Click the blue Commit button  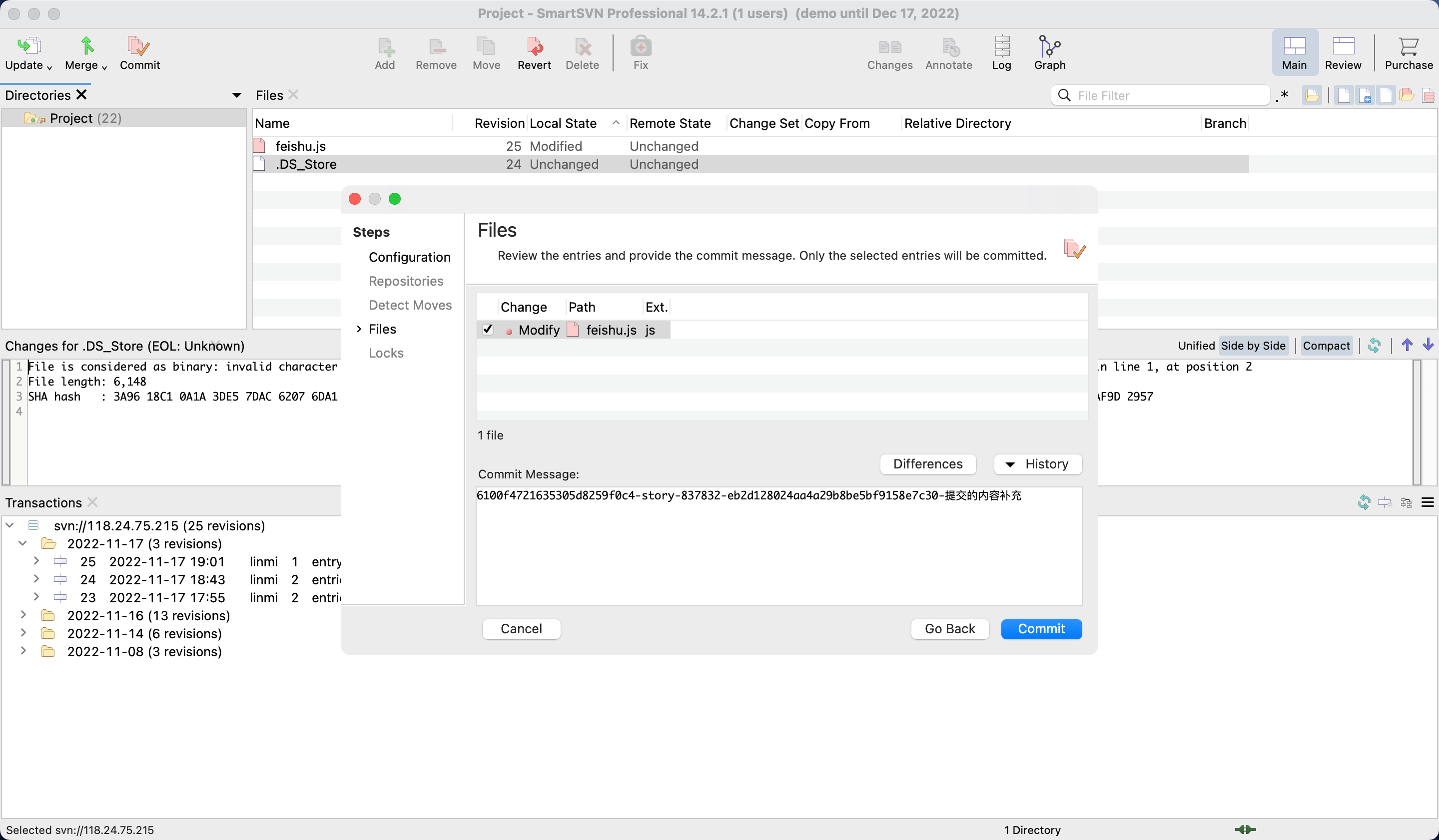[x=1041, y=628]
